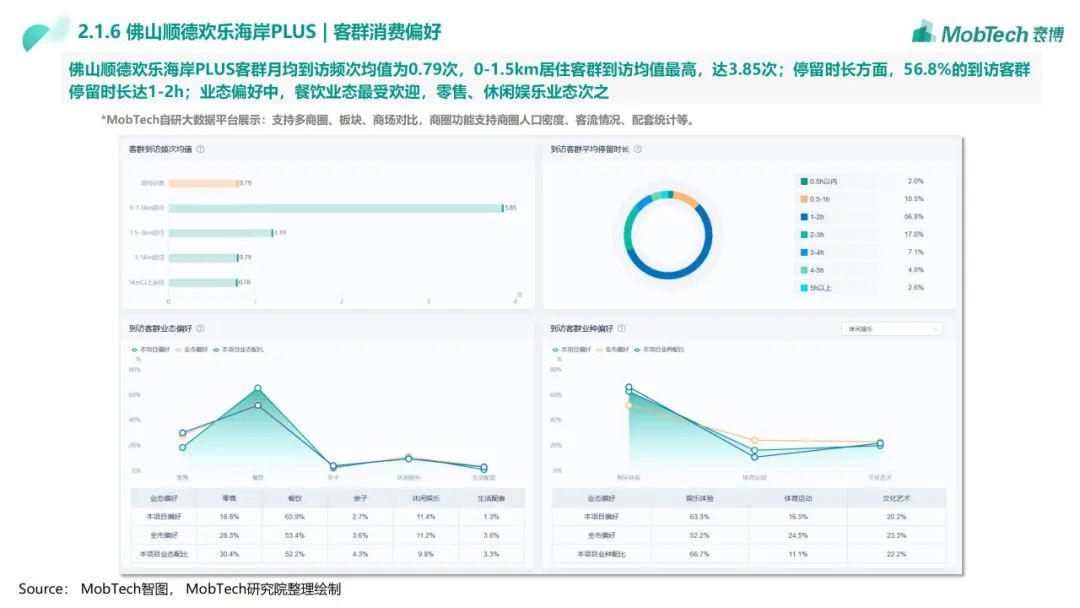This screenshot has width=1080, height=608.
Task: Toggle the 0.5h以内 legend swatch
Action: tap(804, 182)
